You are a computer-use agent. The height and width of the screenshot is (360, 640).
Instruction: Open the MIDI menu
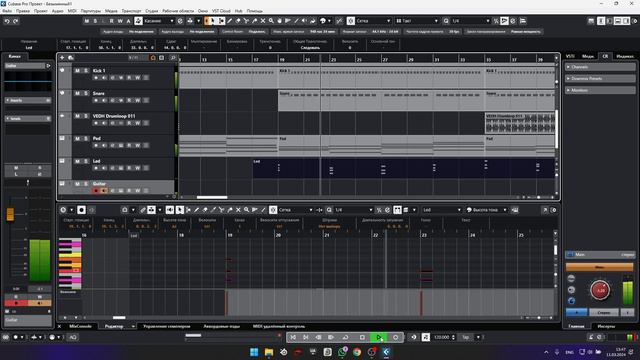pos(72,11)
